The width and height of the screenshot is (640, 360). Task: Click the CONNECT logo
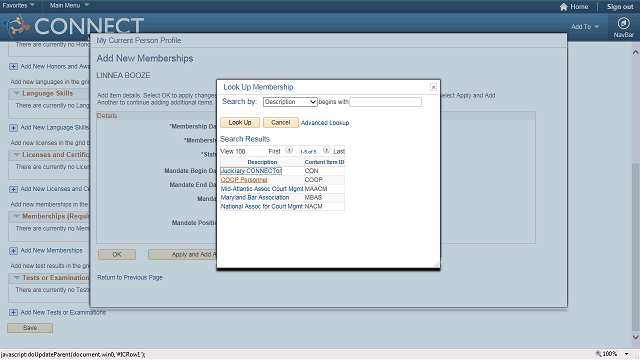point(73,26)
